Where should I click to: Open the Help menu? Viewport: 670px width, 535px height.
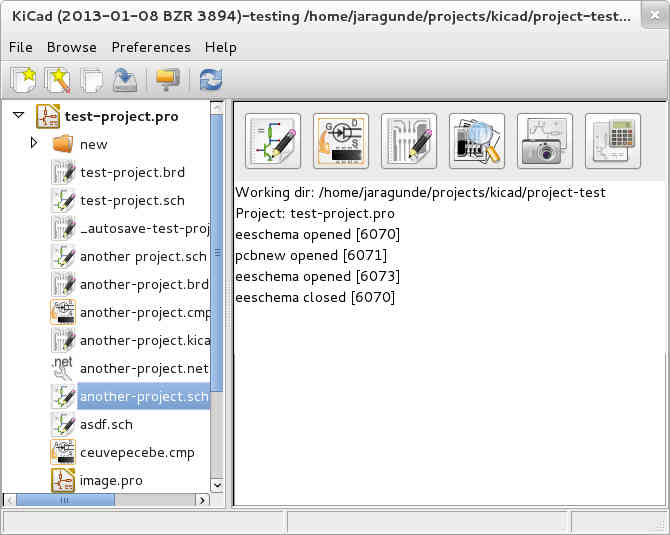click(x=220, y=47)
